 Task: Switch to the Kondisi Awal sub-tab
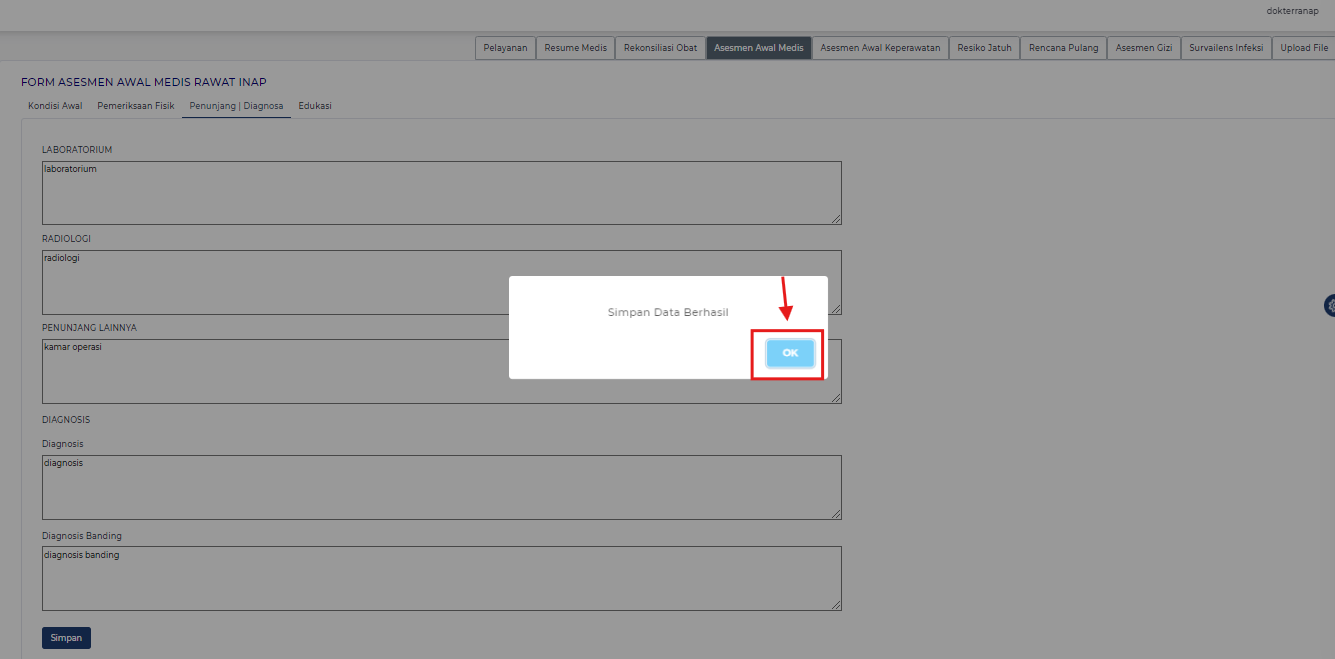(x=55, y=106)
